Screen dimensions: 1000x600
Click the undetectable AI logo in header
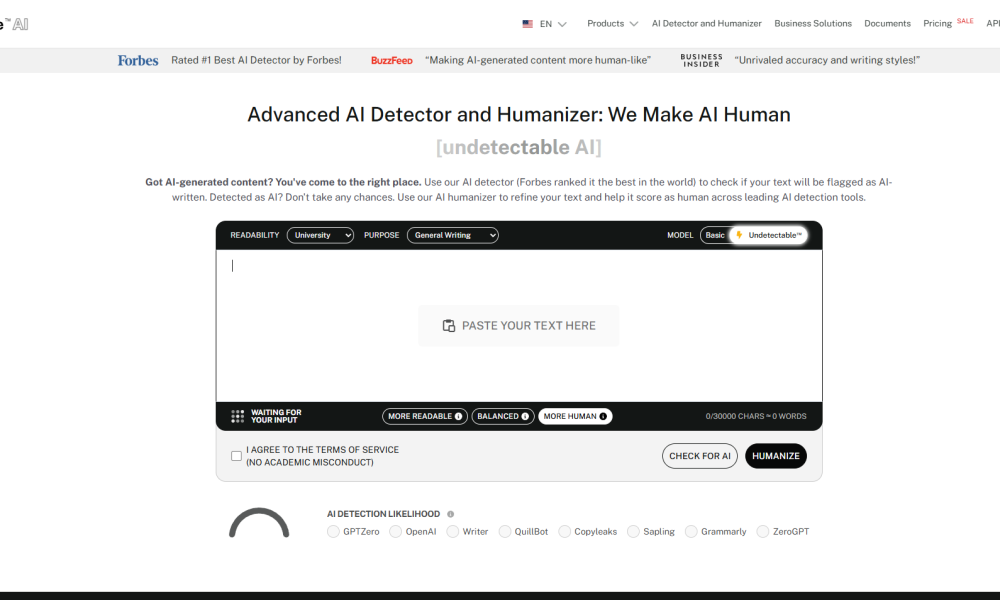[x=14, y=24]
